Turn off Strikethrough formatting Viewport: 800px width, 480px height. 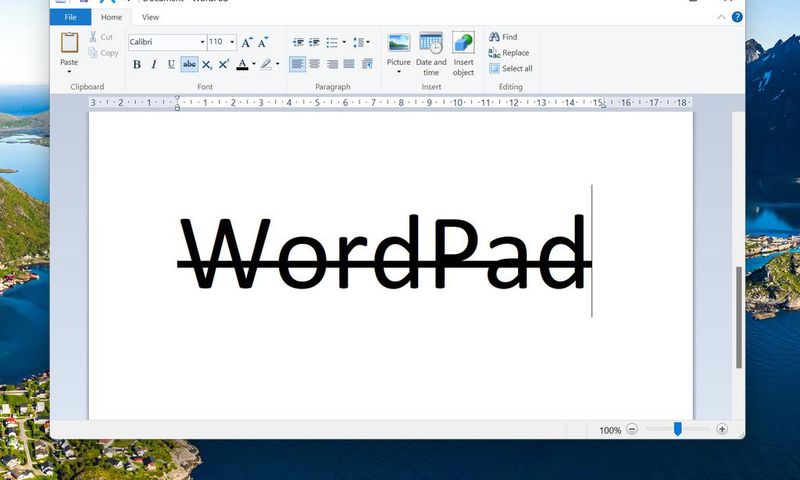point(189,64)
